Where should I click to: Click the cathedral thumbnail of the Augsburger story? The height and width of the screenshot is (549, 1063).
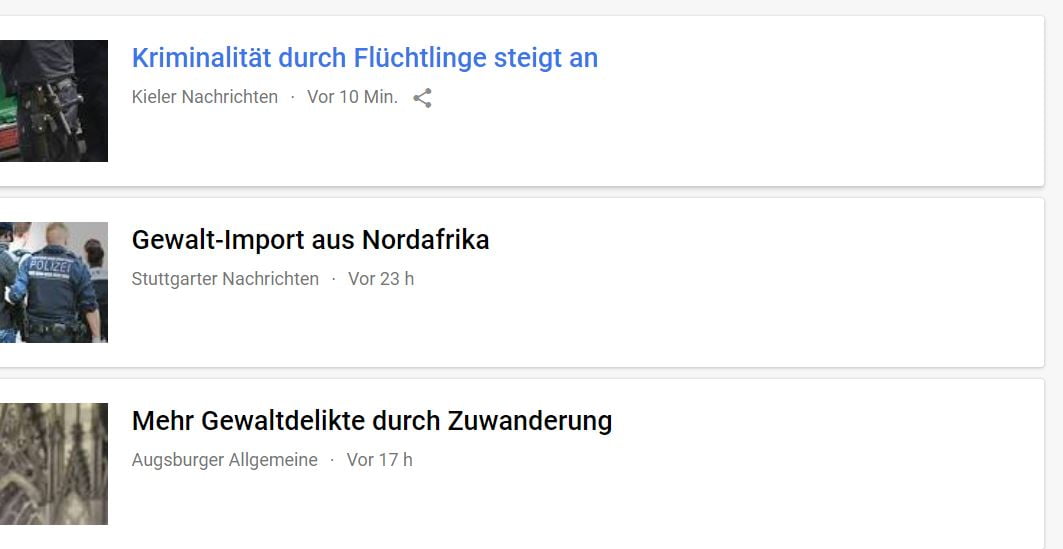(x=54, y=464)
